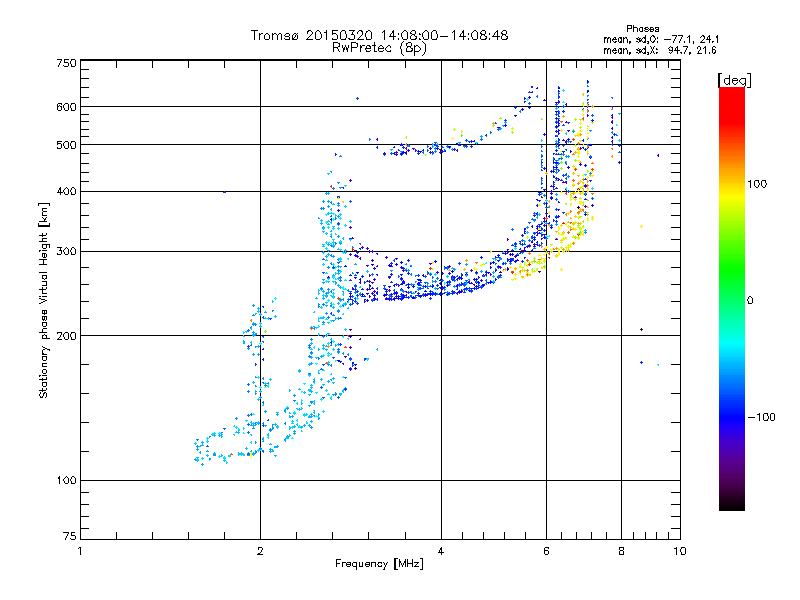
Task: Click the colorbar '100' tick label
Action: (757, 184)
